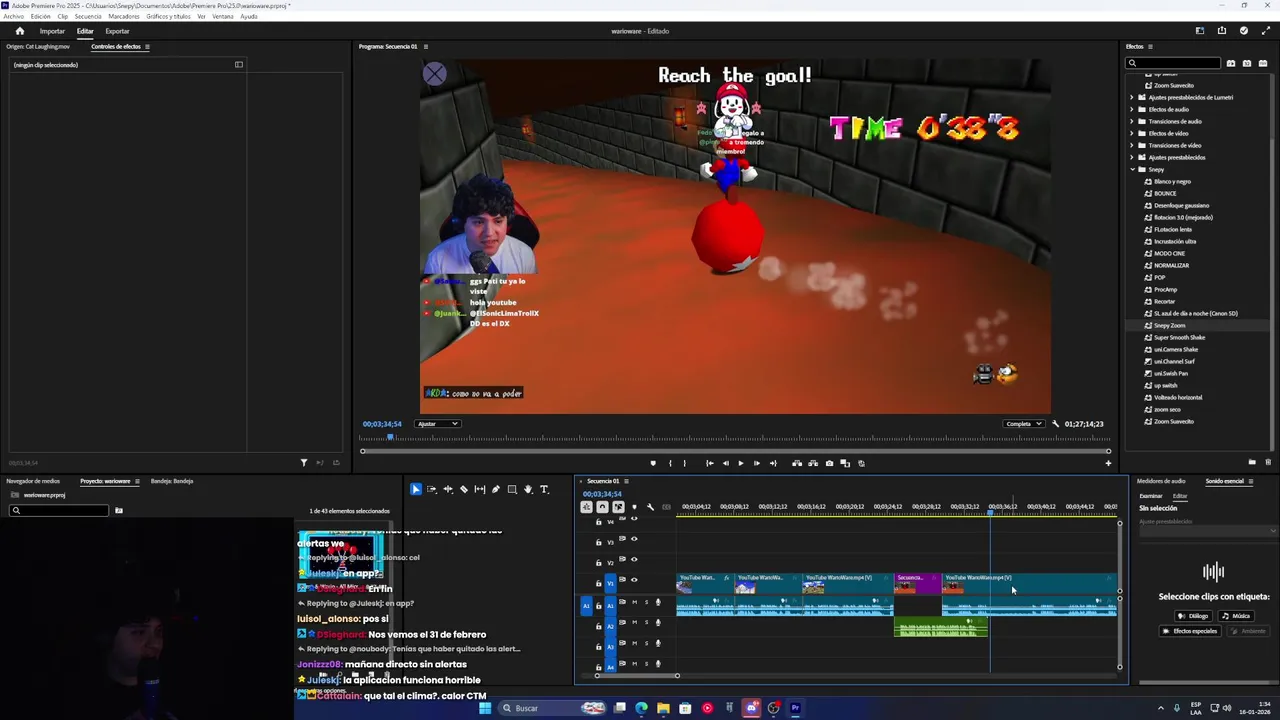Image resolution: width=1280 pixels, height=720 pixels.
Task: Toggle snap in timeline
Action: point(602,507)
